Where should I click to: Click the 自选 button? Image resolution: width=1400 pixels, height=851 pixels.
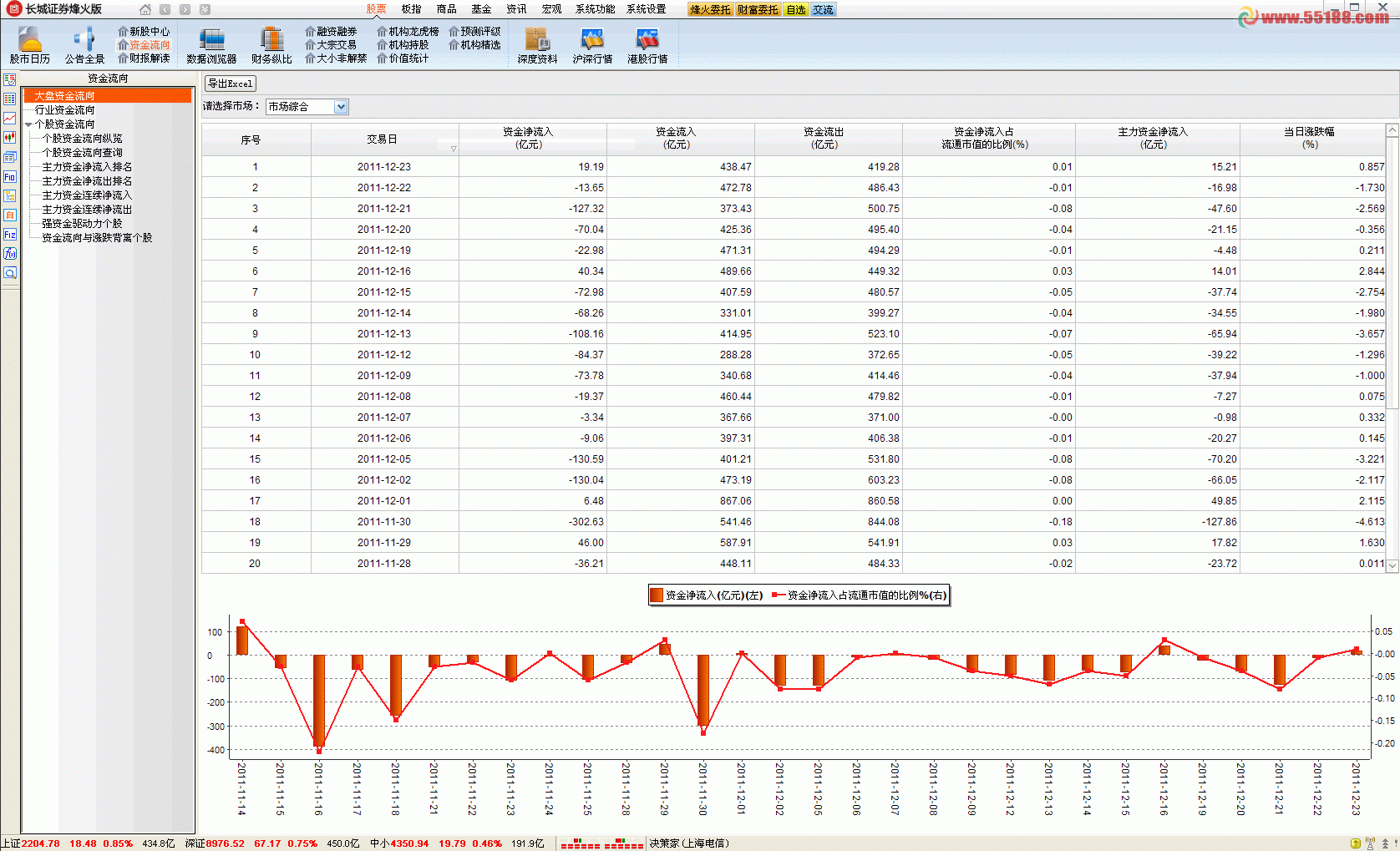point(796,10)
